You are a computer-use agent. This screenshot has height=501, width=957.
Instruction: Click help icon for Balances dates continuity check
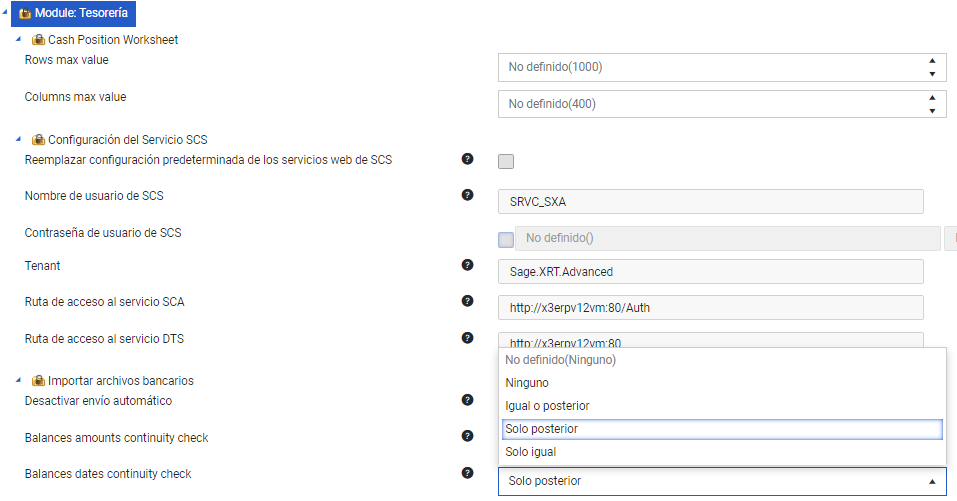[x=467, y=472]
